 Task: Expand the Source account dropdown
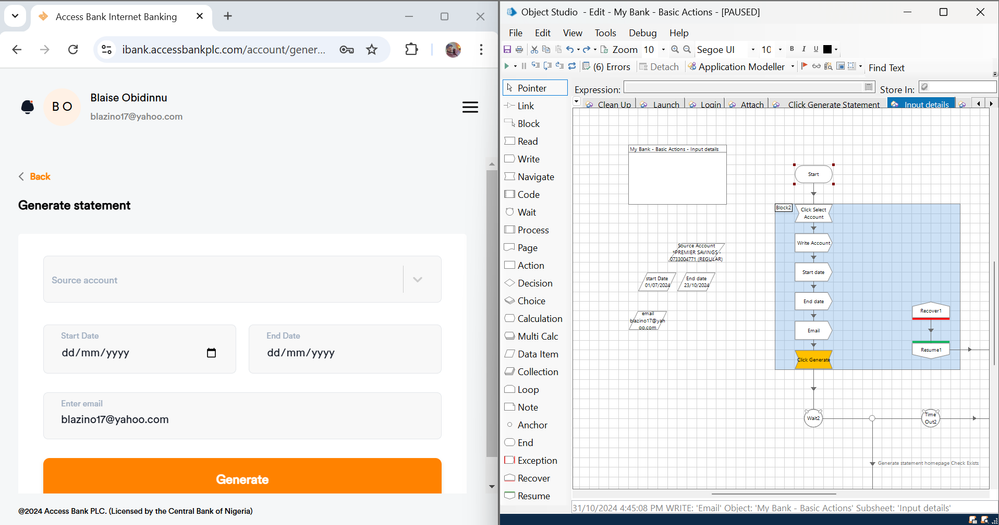point(418,280)
